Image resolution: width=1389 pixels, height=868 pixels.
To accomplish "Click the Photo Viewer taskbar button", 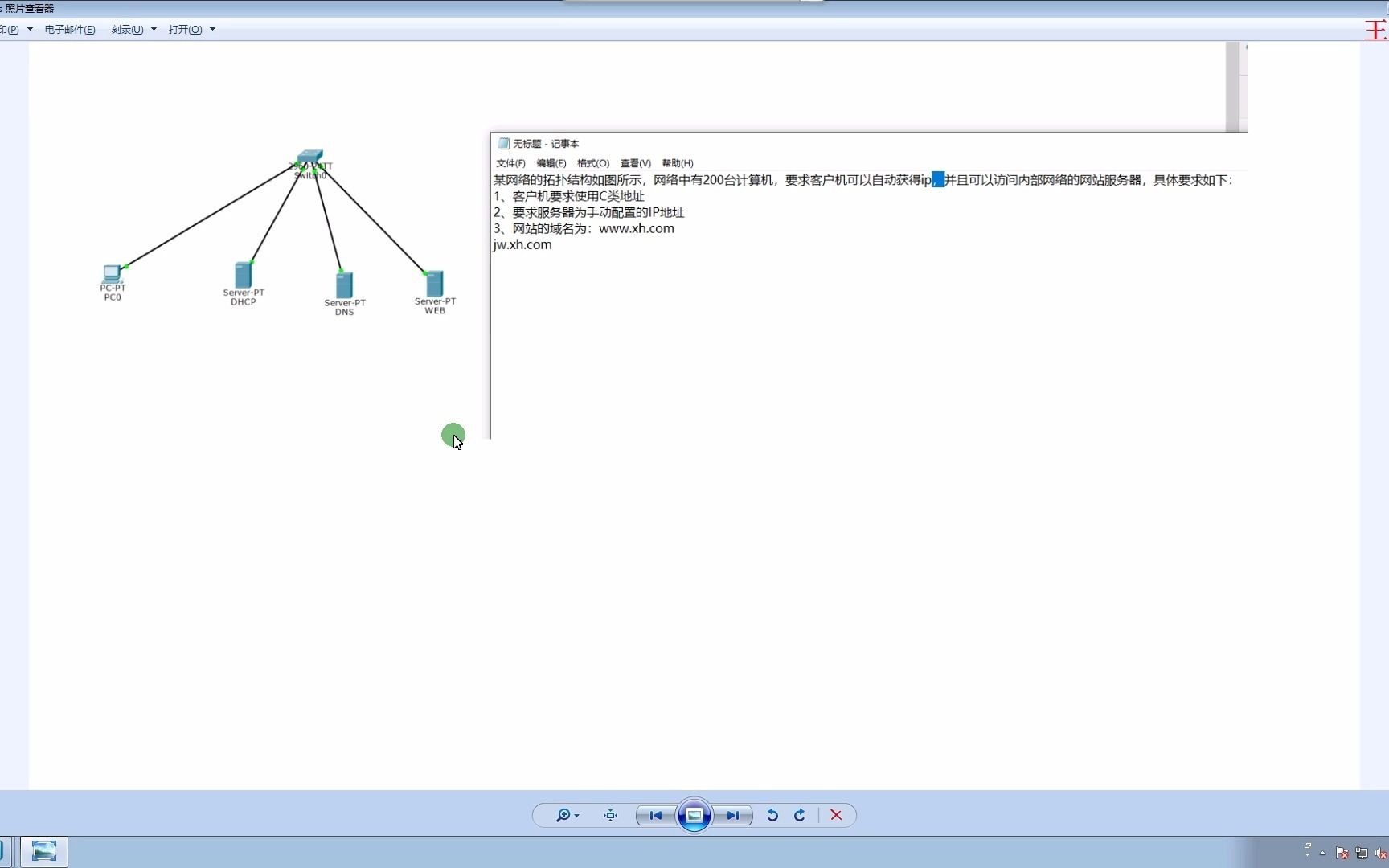I will point(44,851).
